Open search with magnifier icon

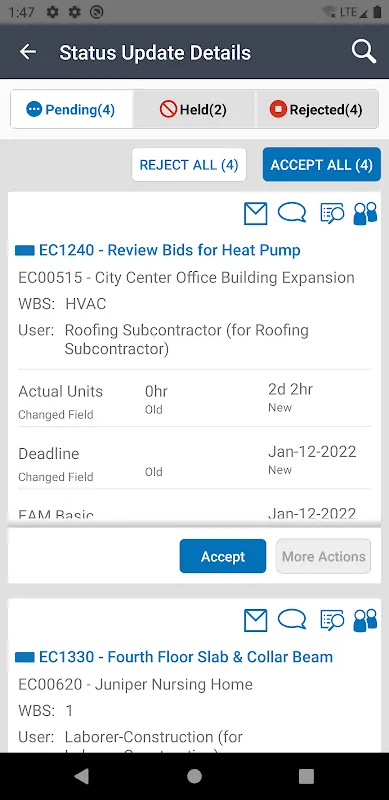(363, 52)
